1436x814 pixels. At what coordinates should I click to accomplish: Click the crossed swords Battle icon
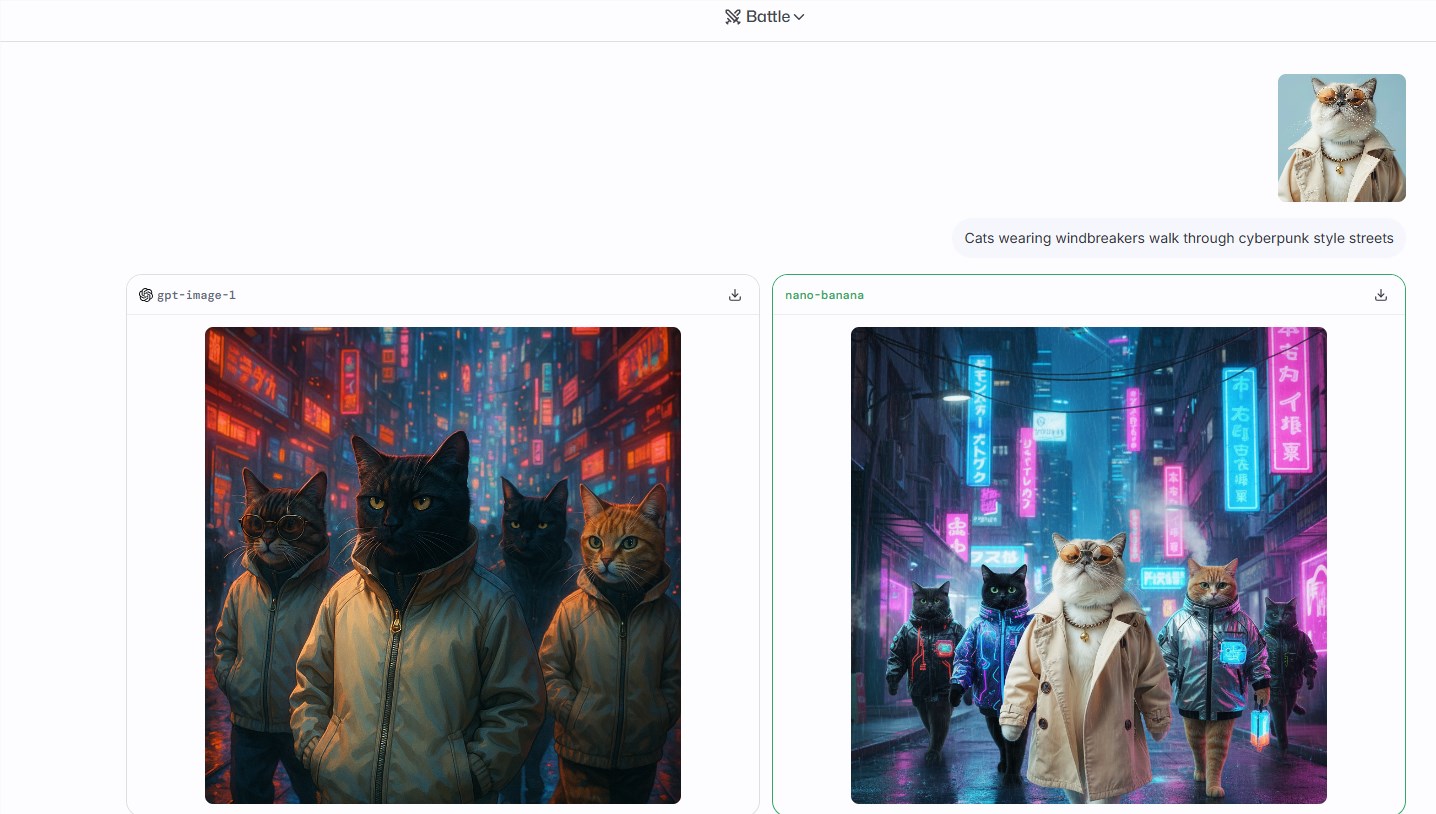coord(733,17)
